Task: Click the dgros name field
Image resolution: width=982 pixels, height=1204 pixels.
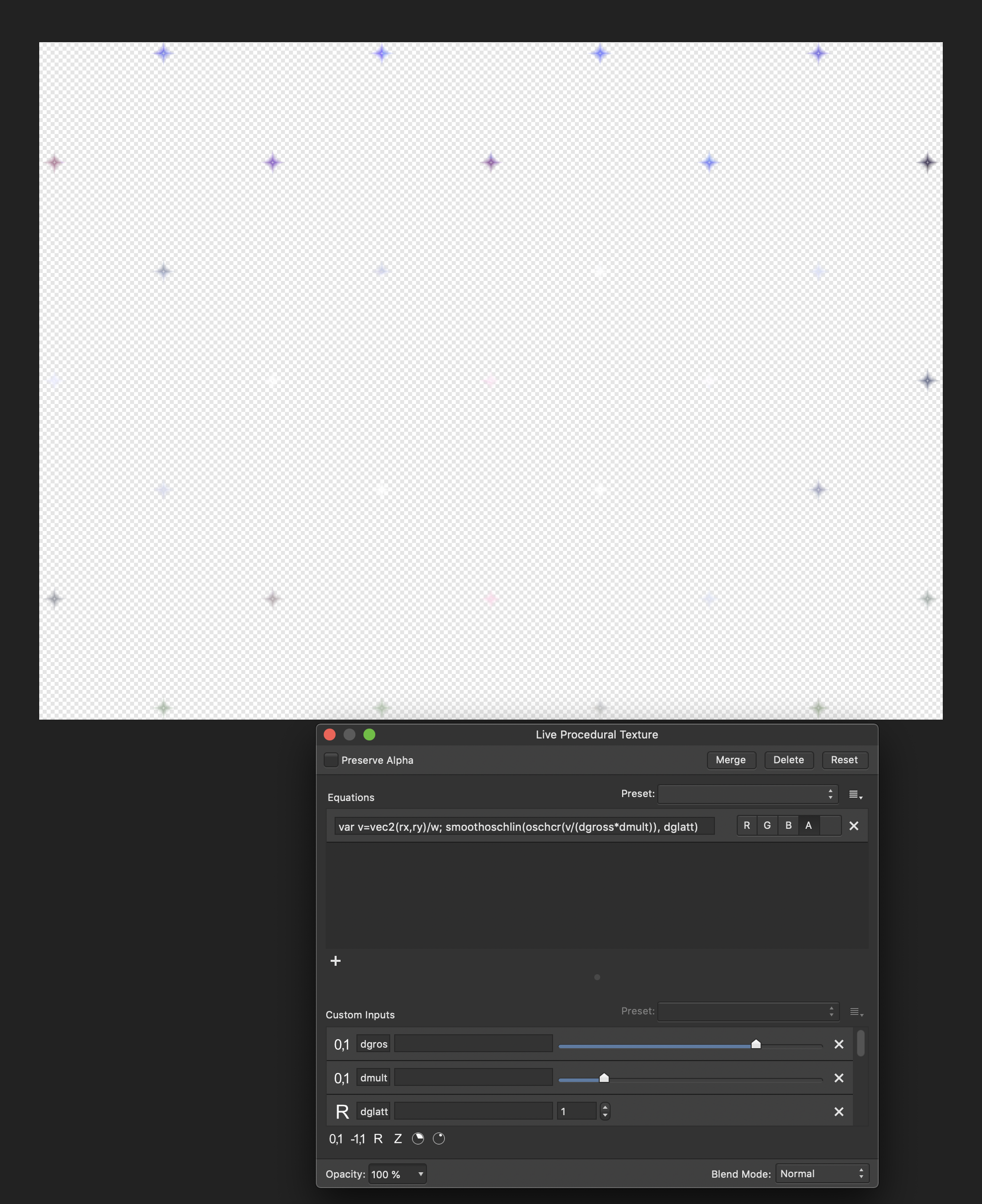Action: pyautogui.click(x=373, y=1044)
